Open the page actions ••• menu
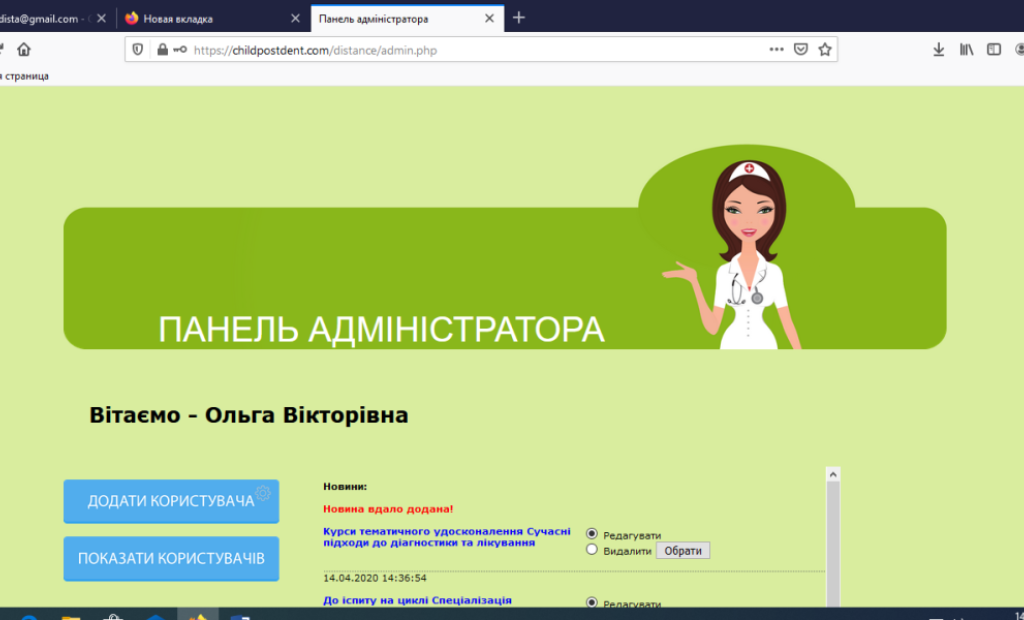Screen dimensions: 1024x620 [776, 48]
